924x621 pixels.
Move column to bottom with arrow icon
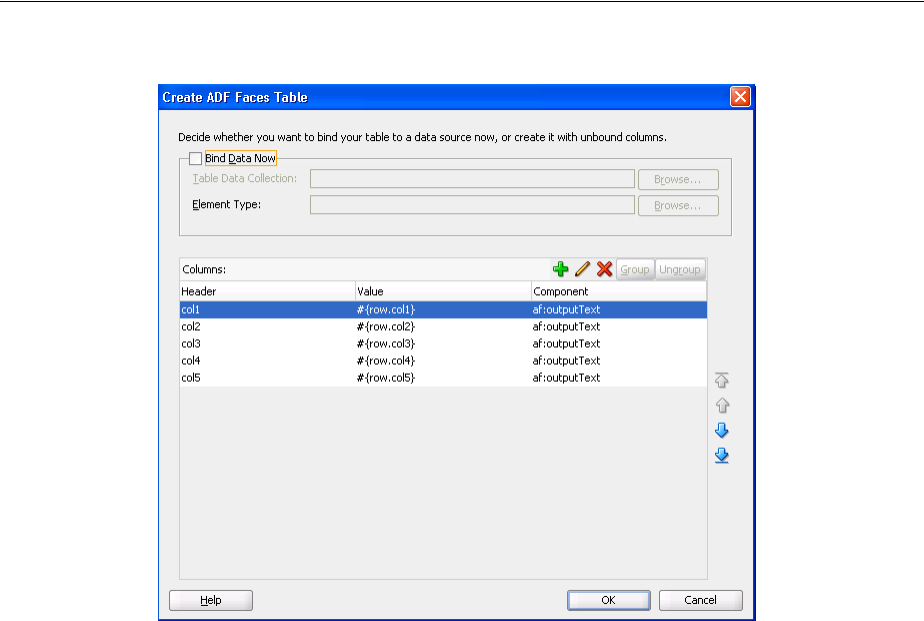point(722,455)
